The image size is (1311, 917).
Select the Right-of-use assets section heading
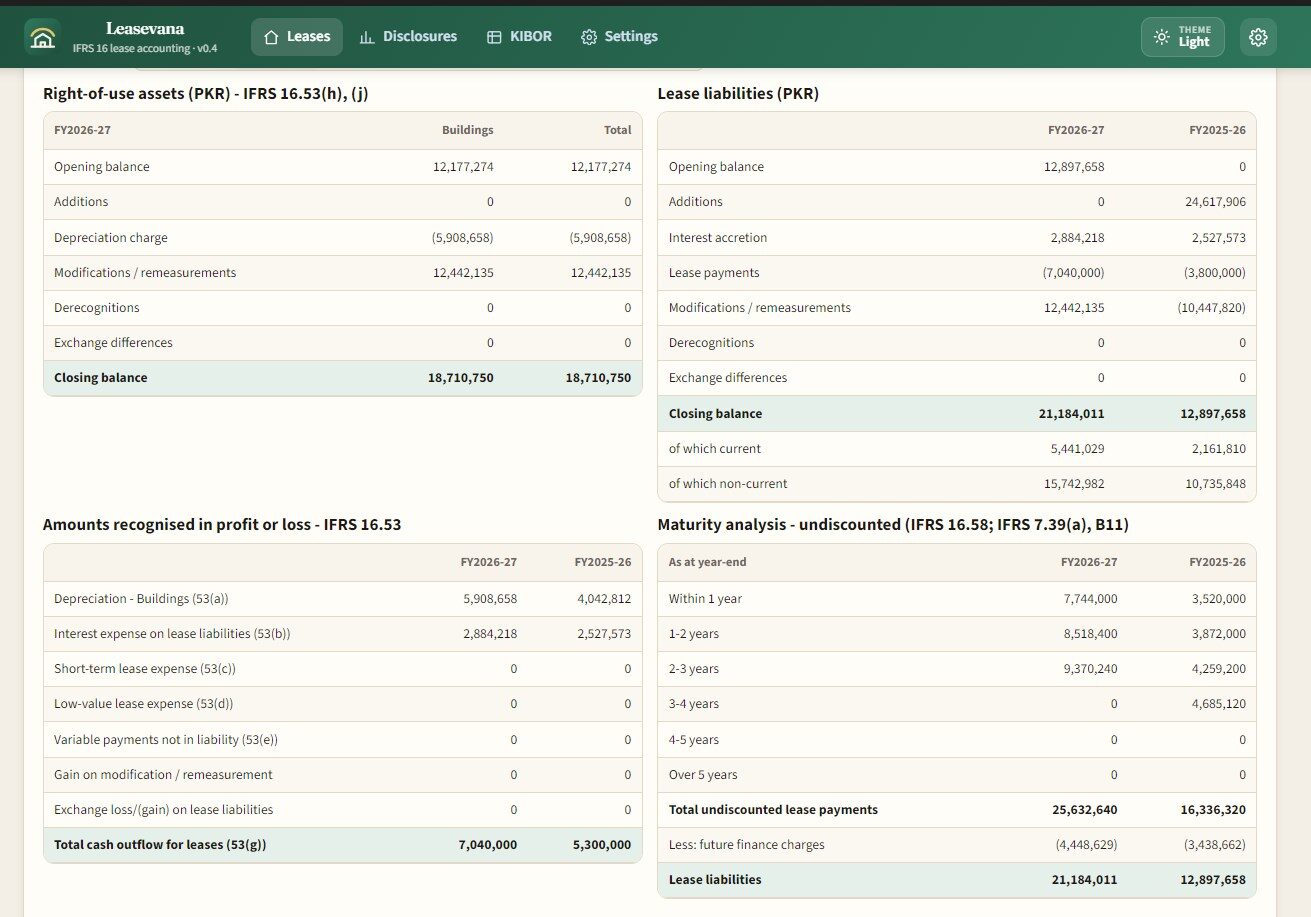pyautogui.click(x=208, y=94)
